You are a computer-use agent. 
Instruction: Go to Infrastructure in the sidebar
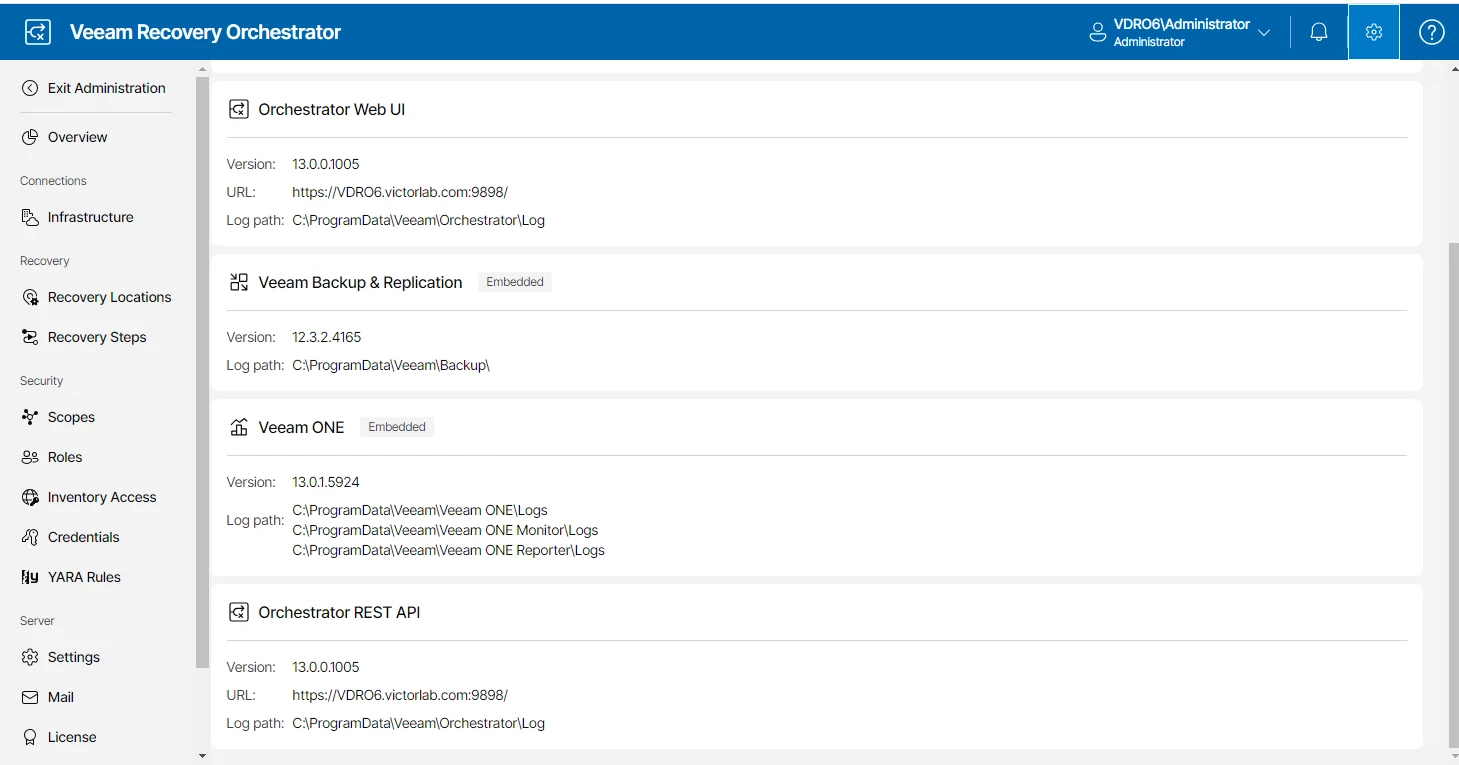coord(90,217)
